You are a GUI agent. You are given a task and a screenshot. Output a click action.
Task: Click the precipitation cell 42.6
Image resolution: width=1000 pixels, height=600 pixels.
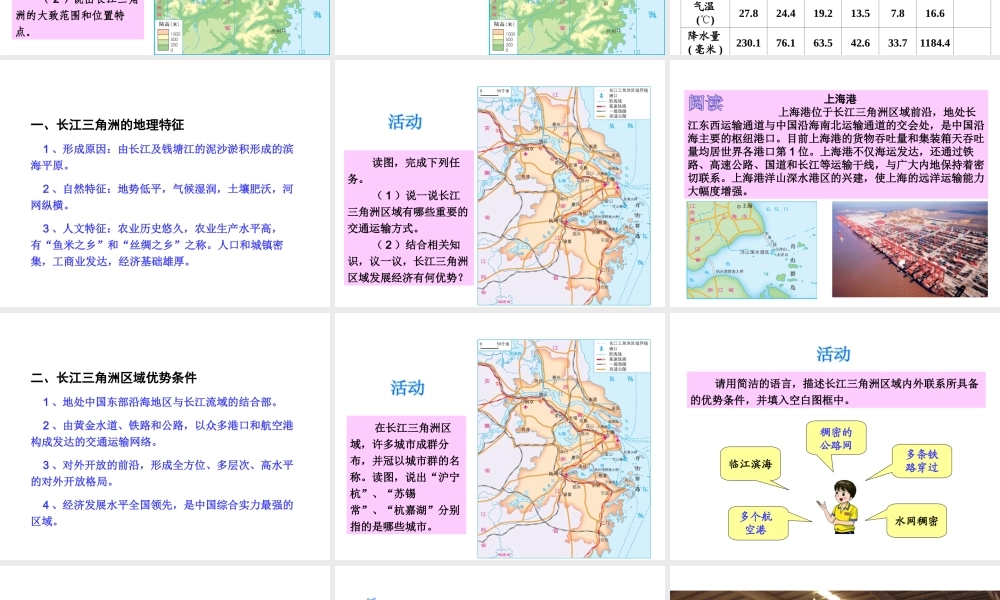click(x=860, y=42)
